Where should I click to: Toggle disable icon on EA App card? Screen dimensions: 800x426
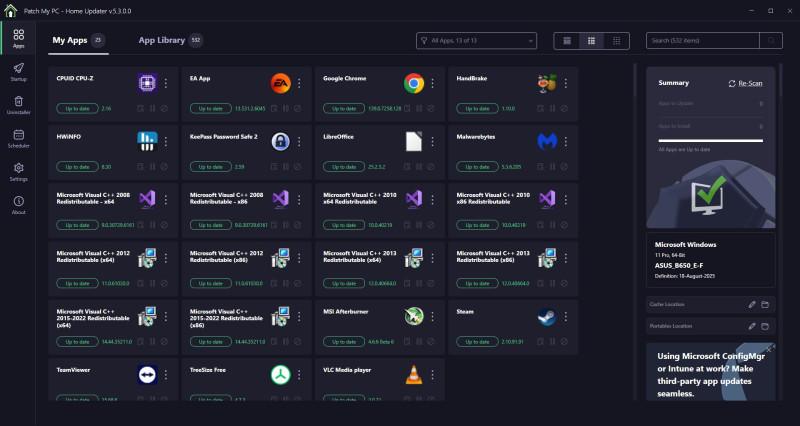pos(297,109)
